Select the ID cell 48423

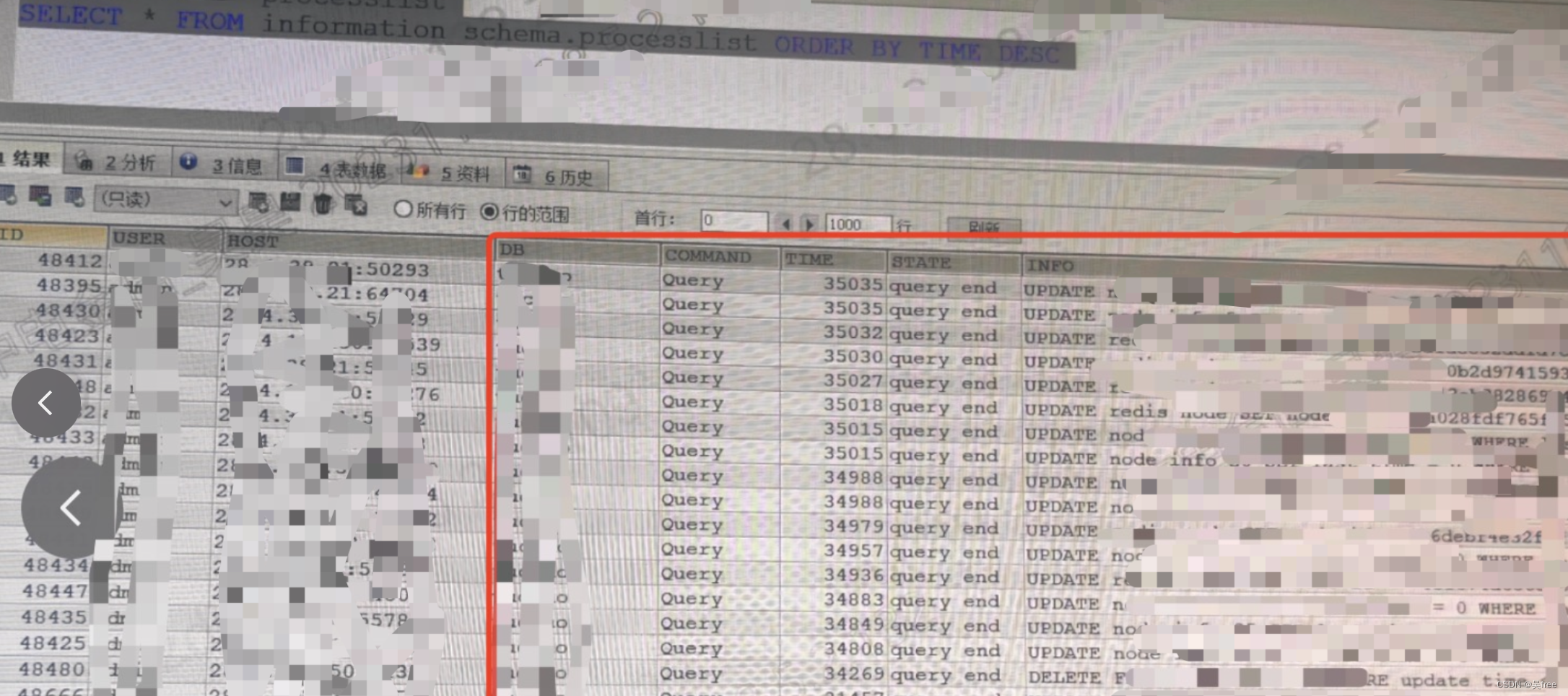66,336
